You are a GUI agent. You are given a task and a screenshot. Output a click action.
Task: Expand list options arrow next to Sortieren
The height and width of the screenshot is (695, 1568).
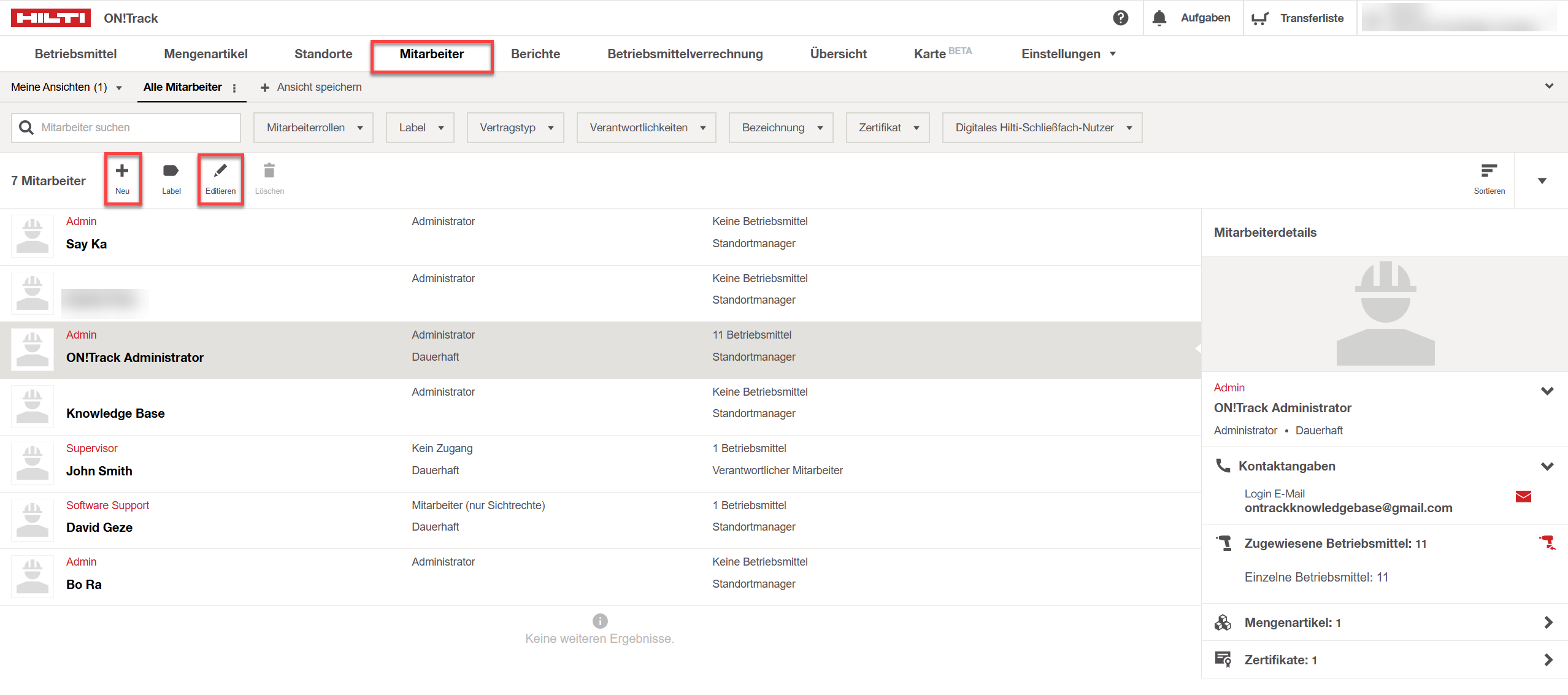click(1542, 180)
